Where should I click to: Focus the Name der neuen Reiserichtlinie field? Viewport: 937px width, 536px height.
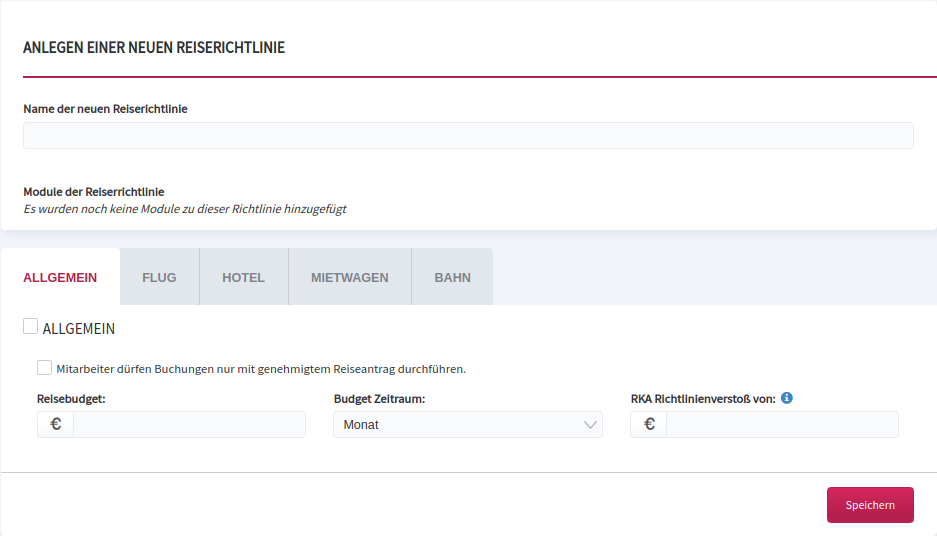(x=468, y=136)
